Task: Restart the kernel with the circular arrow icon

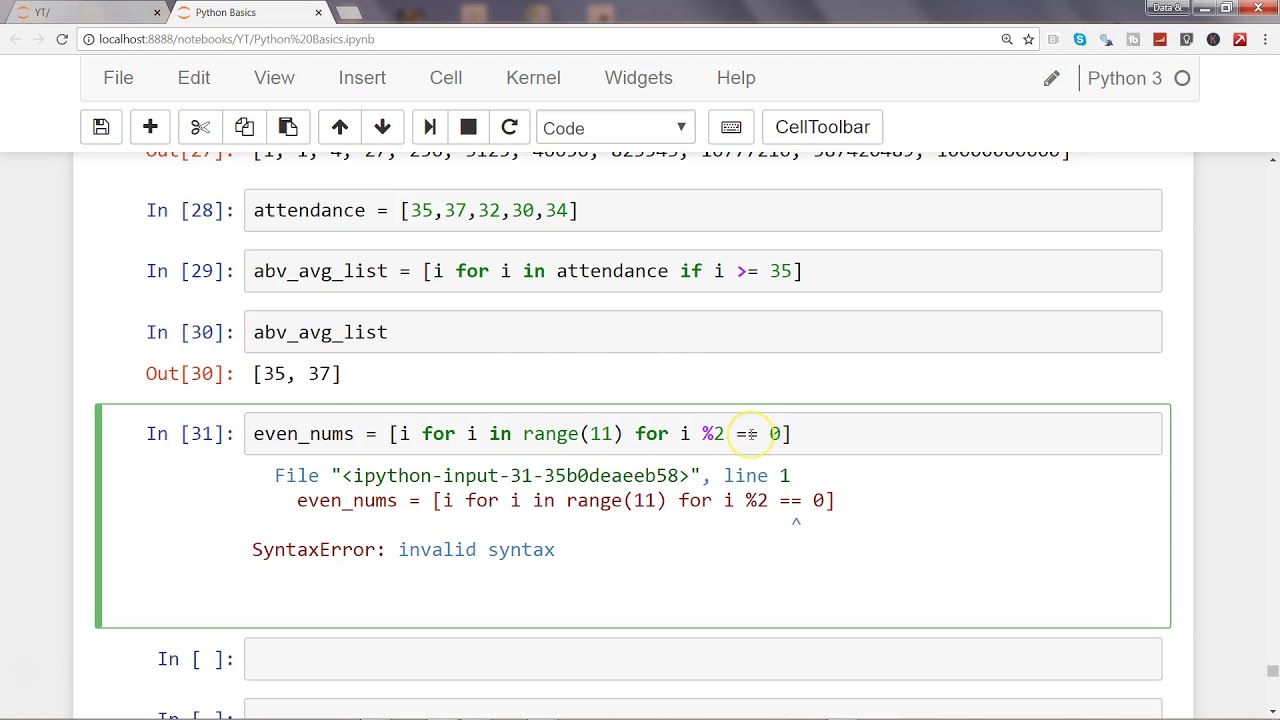Action: point(509,127)
